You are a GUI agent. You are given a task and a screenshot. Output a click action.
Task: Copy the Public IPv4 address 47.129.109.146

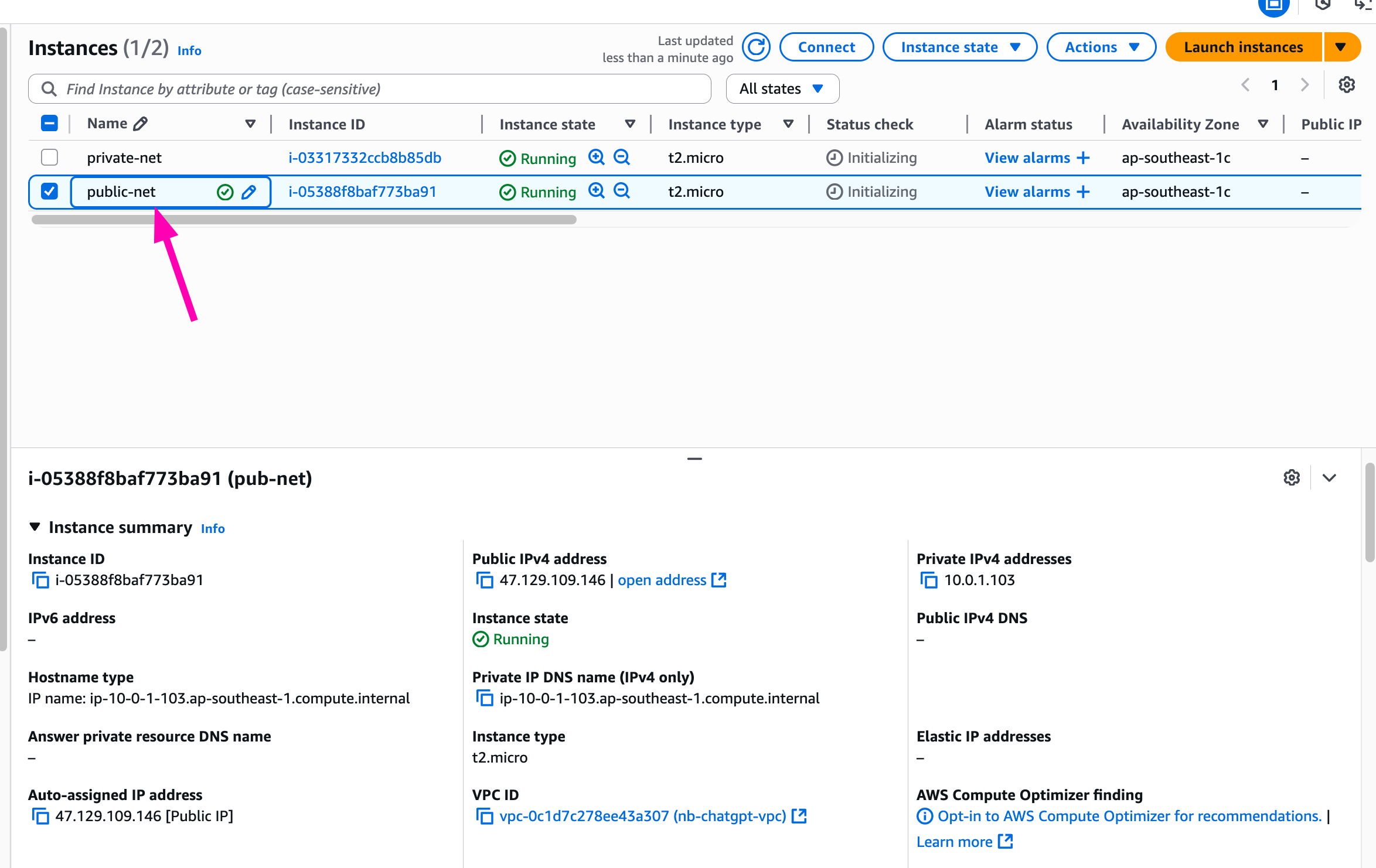(x=484, y=580)
